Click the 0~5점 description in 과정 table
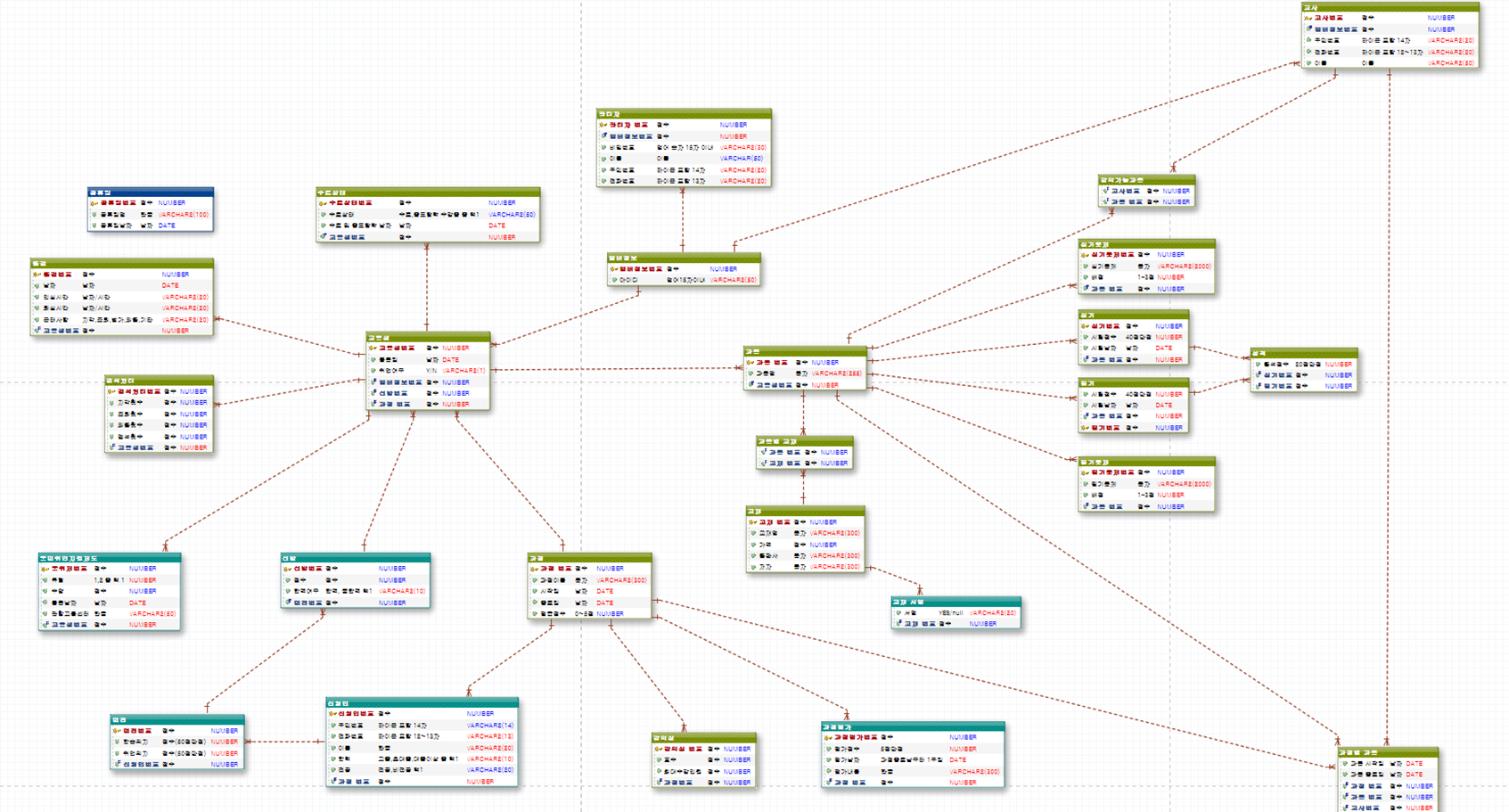 click(584, 614)
